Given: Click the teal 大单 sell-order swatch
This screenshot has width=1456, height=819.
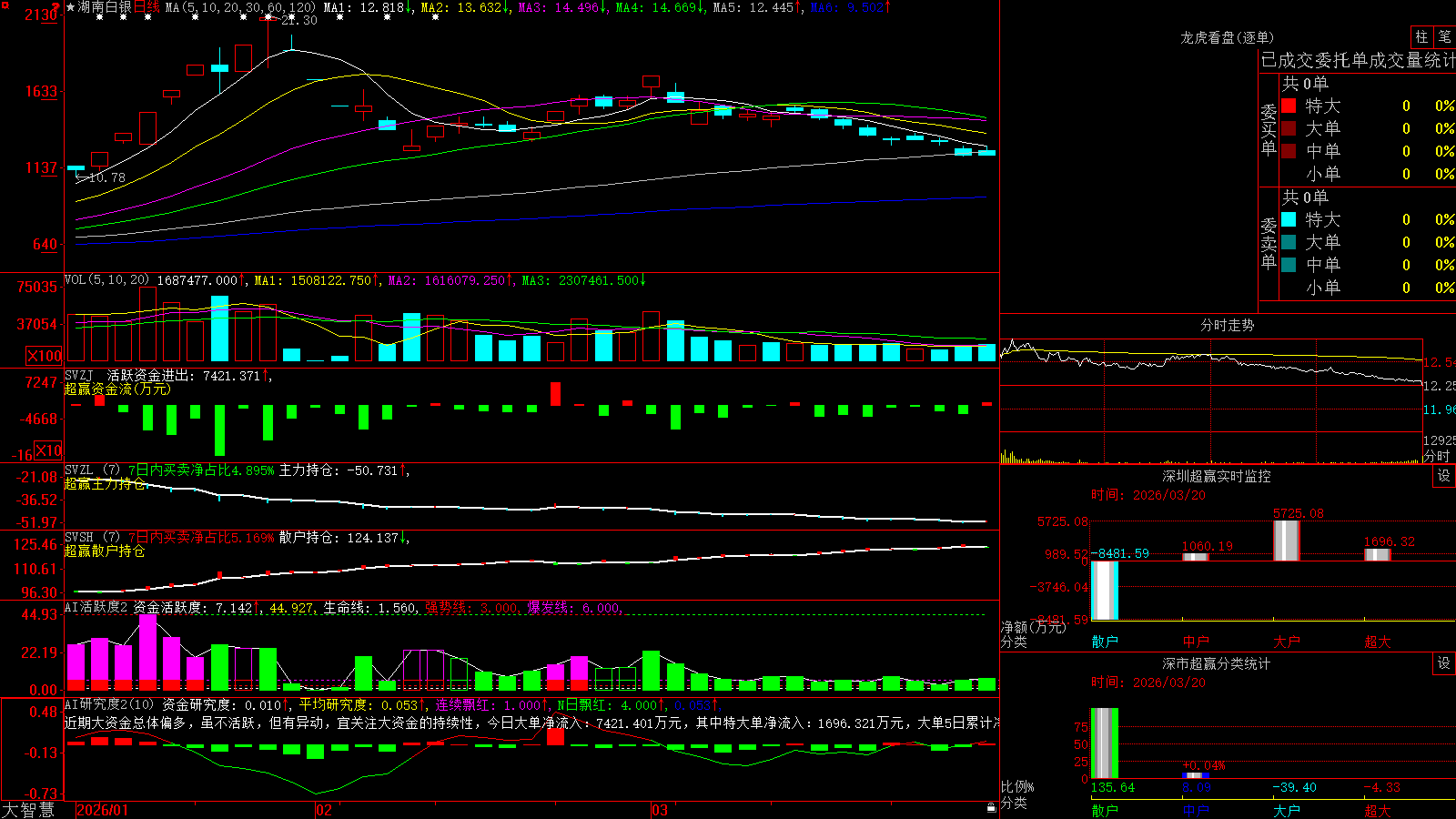Looking at the screenshot, I should [1289, 242].
